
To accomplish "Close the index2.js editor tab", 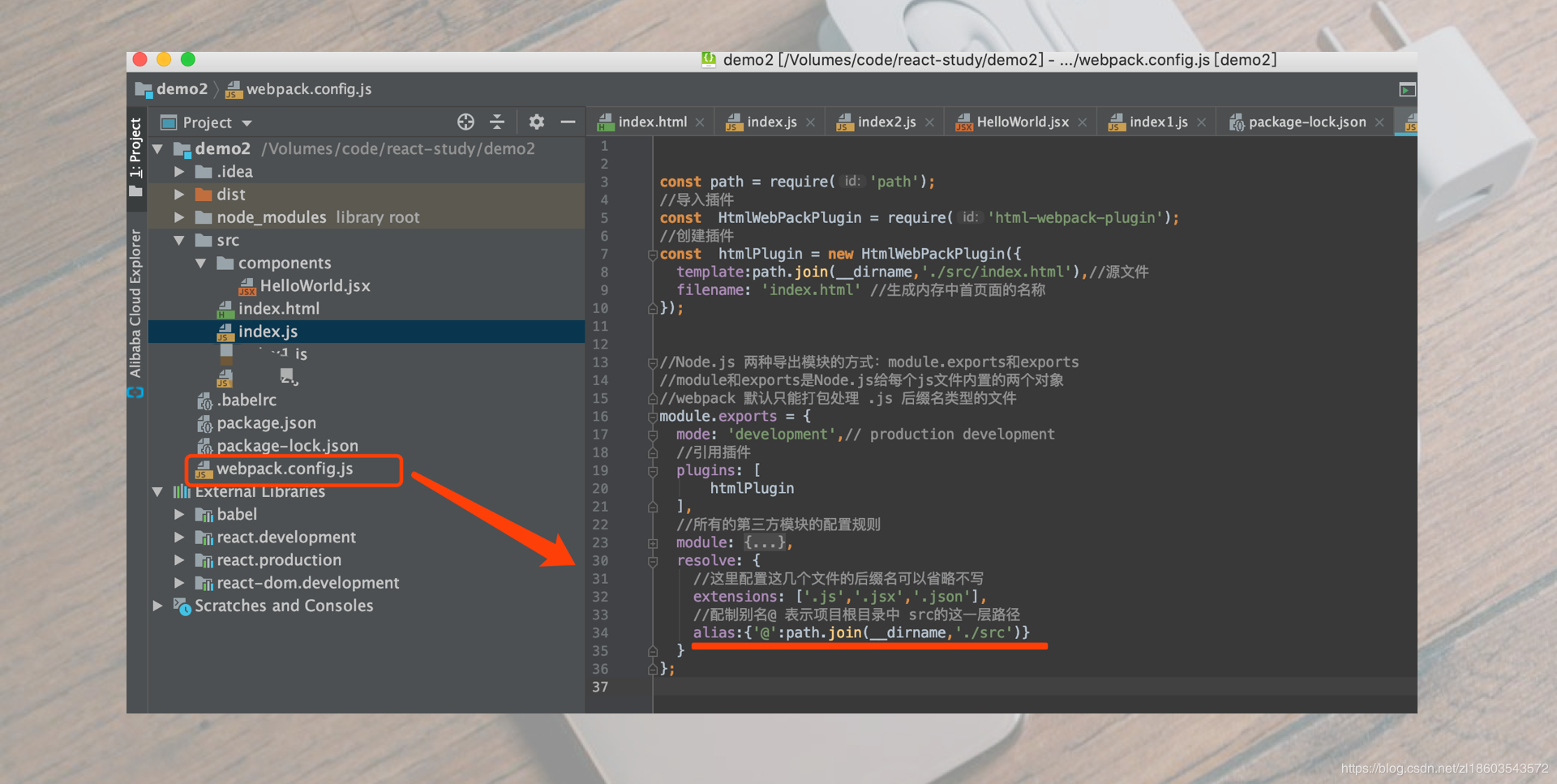I will [x=929, y=122].
